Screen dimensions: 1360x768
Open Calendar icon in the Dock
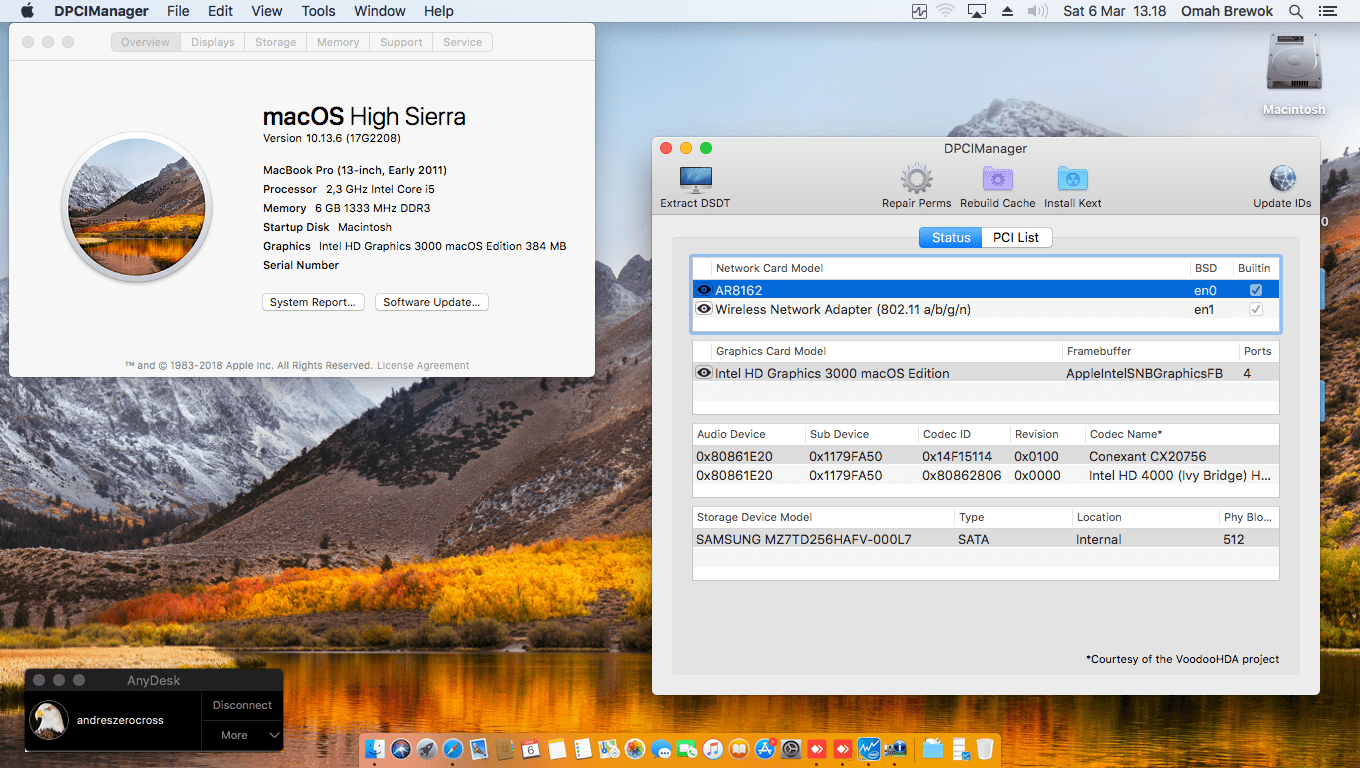point(530,749)
